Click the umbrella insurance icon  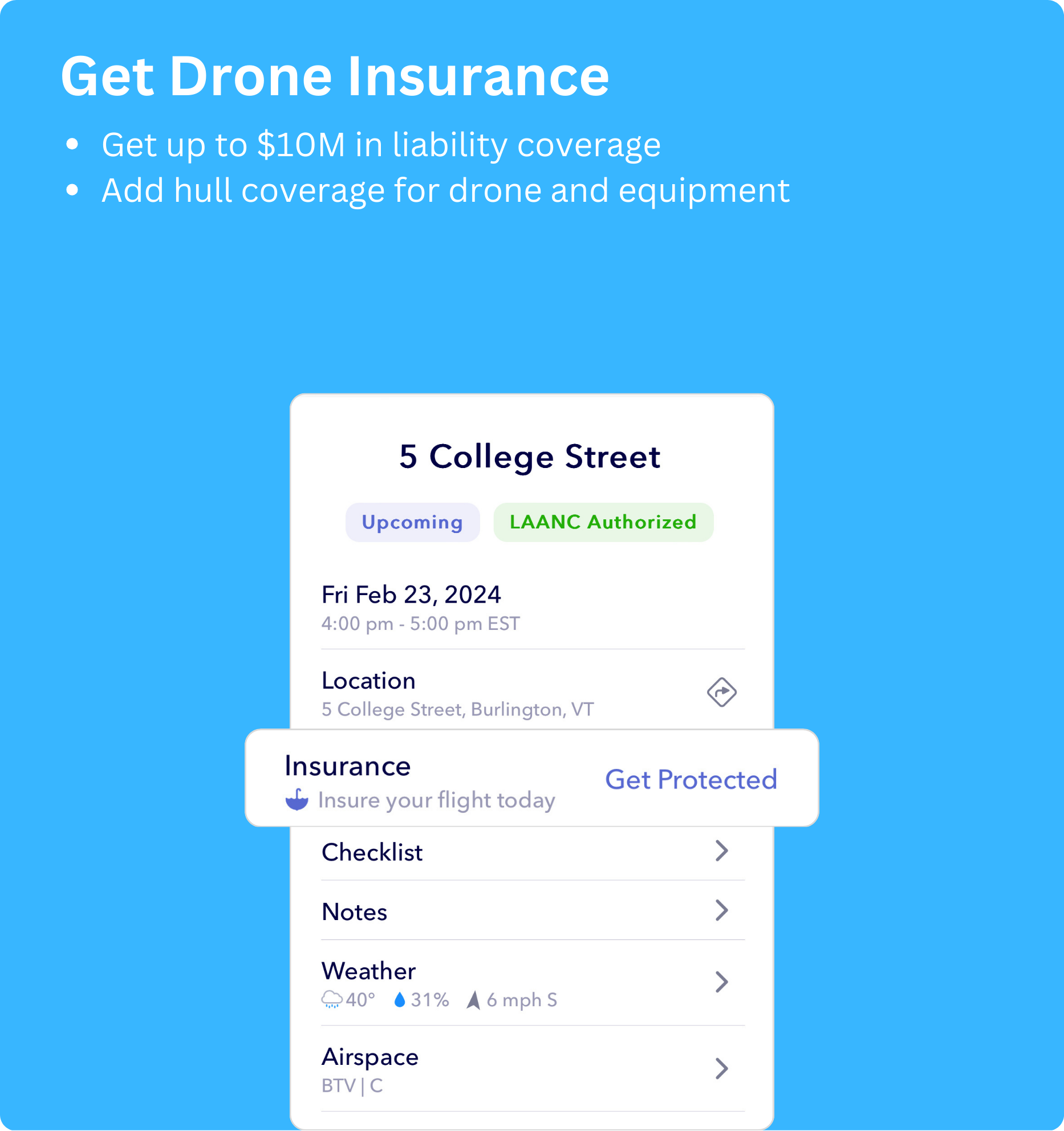point(297,799)
